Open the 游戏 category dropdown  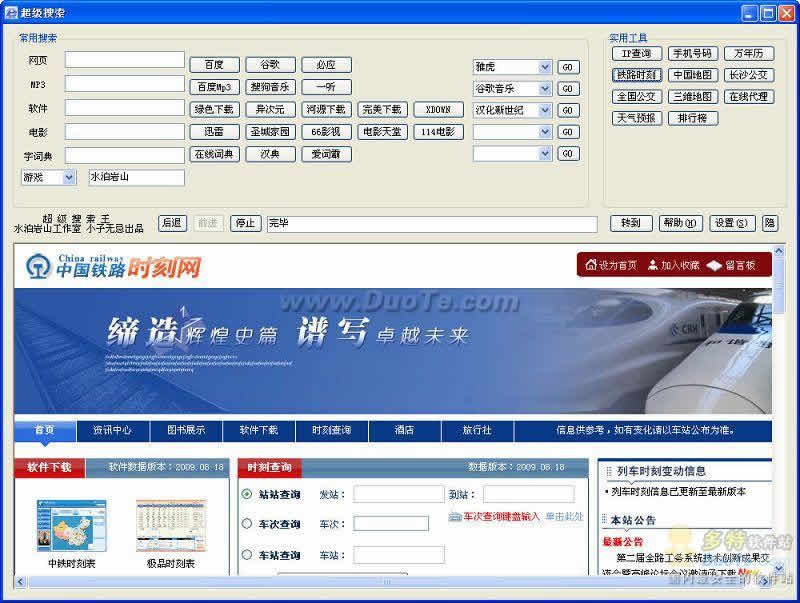pyautogui.click(x=69, y=177)
